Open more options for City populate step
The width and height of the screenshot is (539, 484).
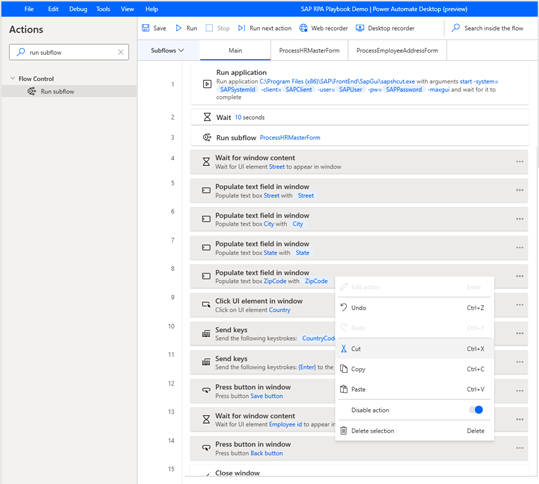point(519,219)
